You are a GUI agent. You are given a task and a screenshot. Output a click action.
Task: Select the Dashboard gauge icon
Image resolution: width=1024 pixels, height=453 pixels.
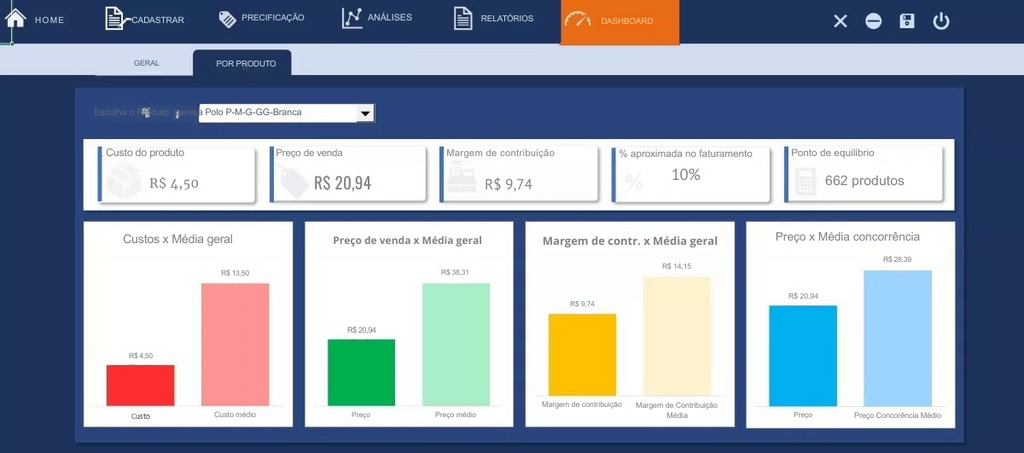click(x=577, y=20)
